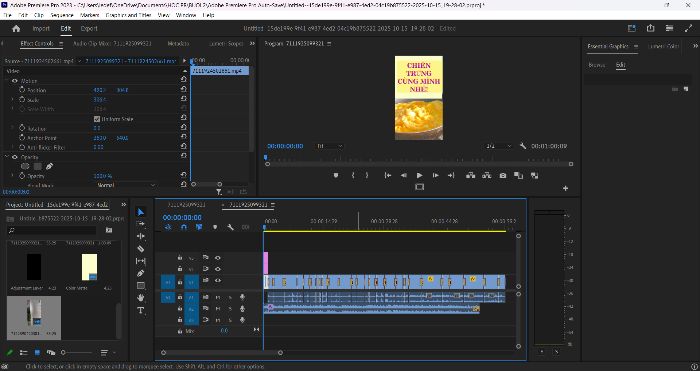Mute audio track A1

click(x=218, y=297)
